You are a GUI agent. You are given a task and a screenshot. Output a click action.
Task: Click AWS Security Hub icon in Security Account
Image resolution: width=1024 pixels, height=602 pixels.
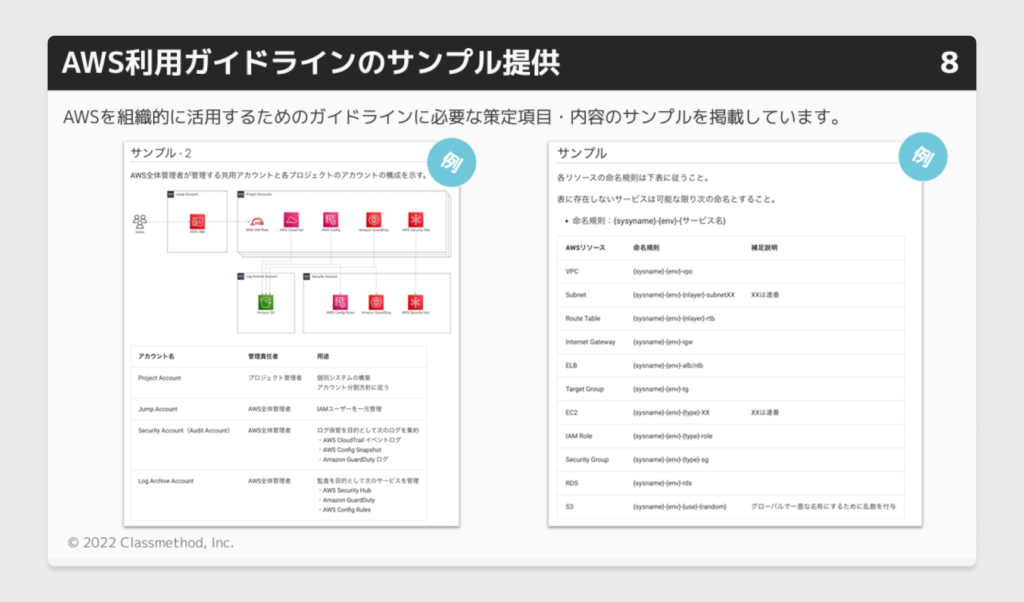[415, 301]
